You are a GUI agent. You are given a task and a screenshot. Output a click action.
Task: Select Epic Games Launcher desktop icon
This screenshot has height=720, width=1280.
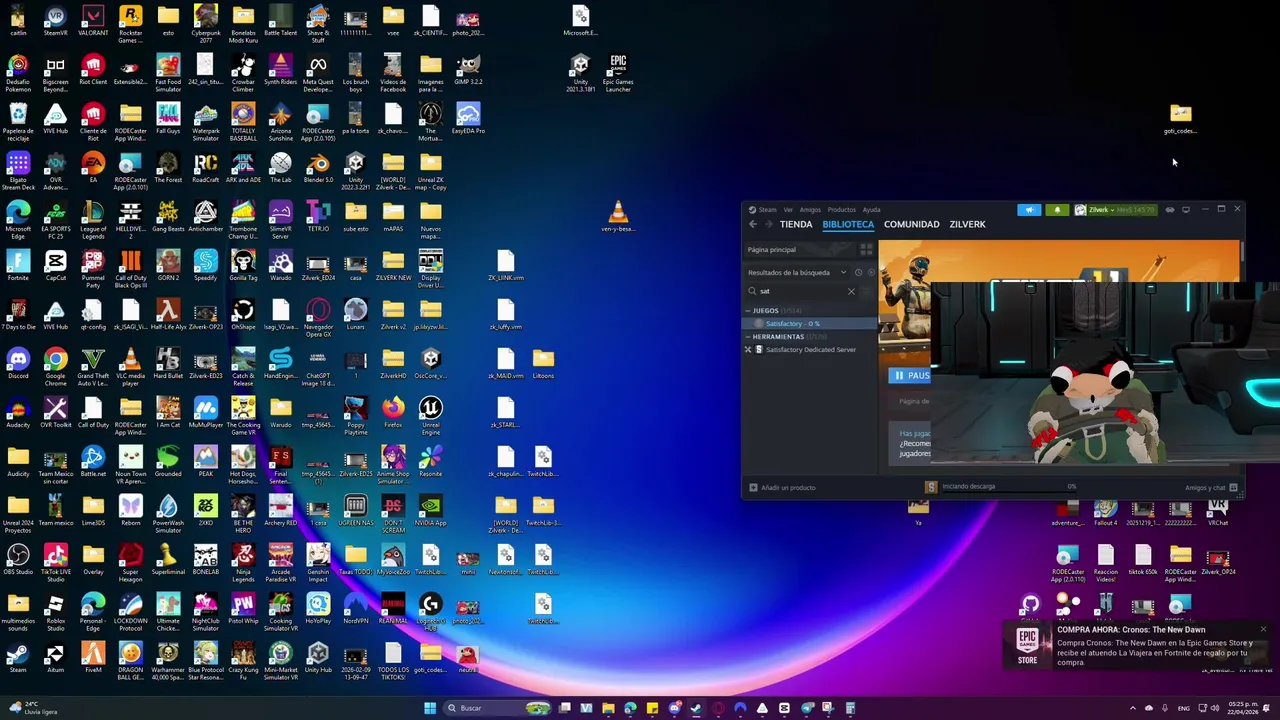point(618,74)
